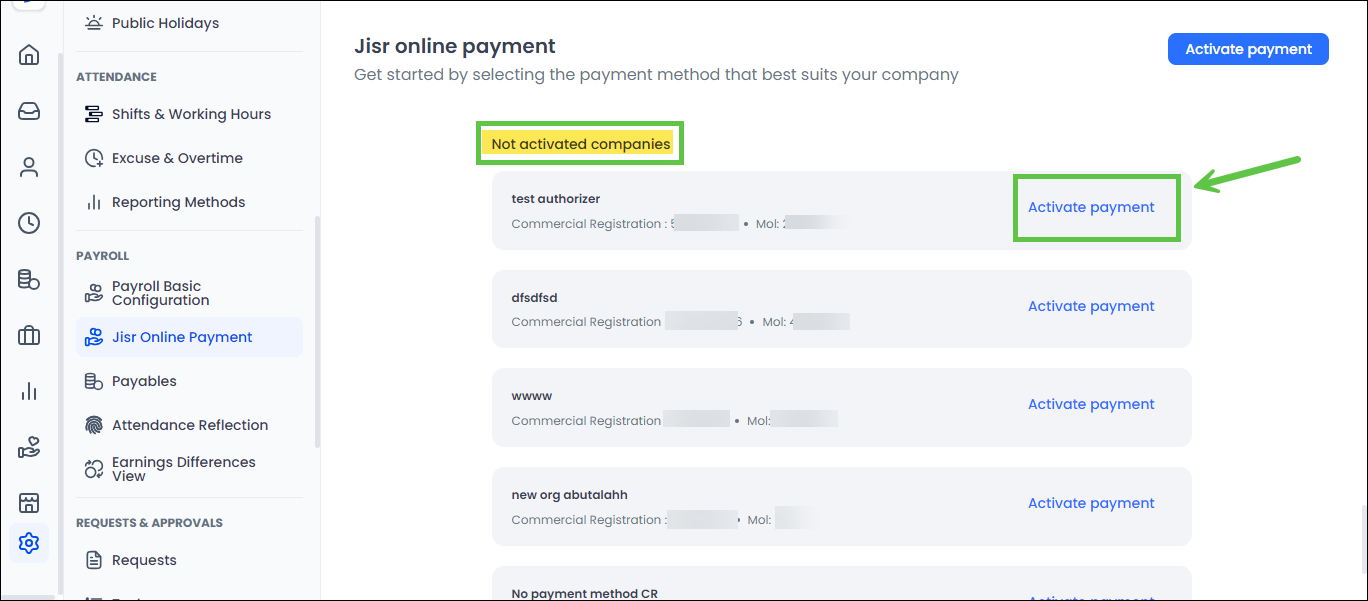Click the coins payroll icon in rail
1368x601 pixels.
click(29, 280)
